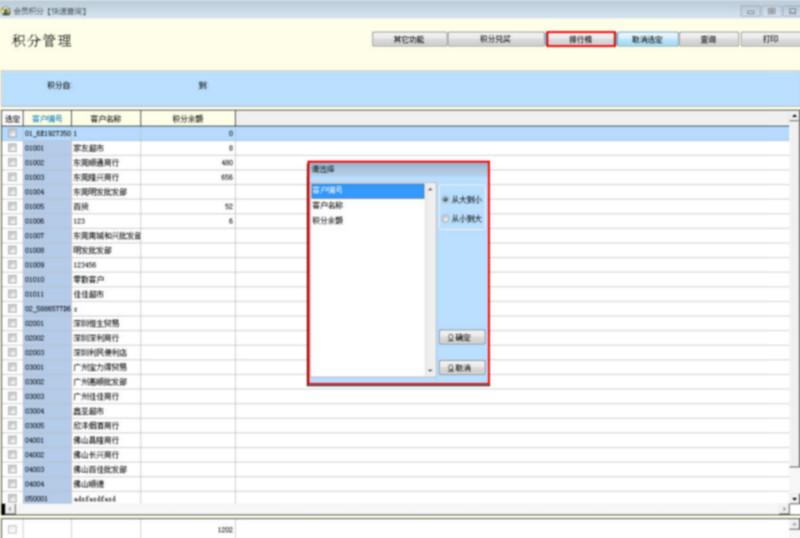
Task: Tick the checkbox for customer 01001
Action: coord(12,147)
